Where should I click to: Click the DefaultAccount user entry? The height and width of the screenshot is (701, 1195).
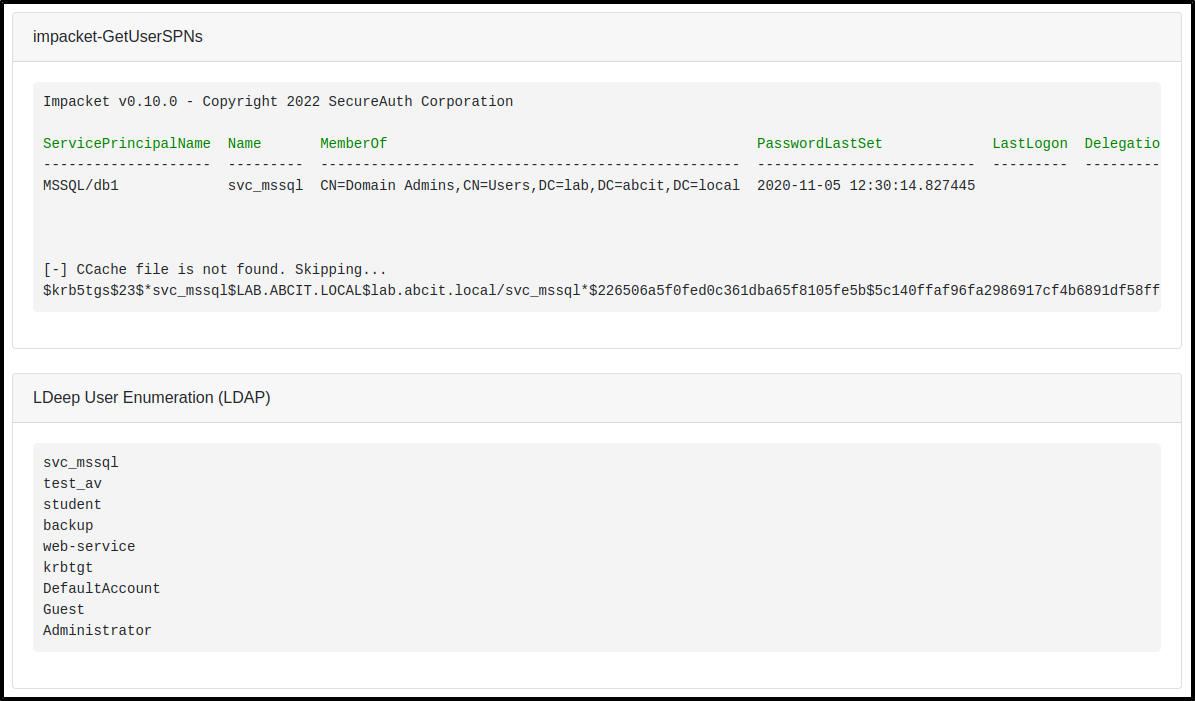[x=101, y=588]
